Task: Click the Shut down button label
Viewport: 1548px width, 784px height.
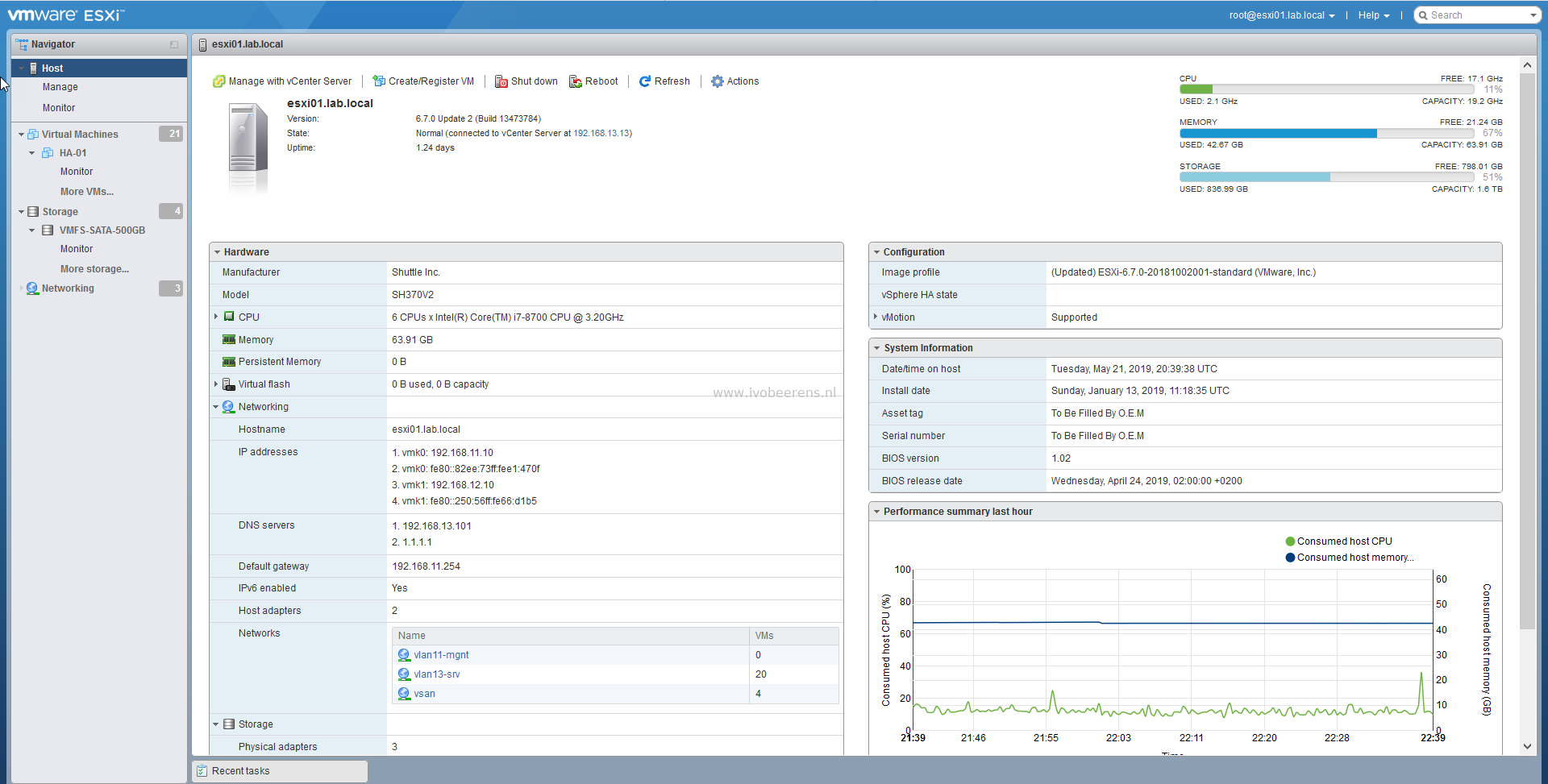Action: tap(535, 81)
